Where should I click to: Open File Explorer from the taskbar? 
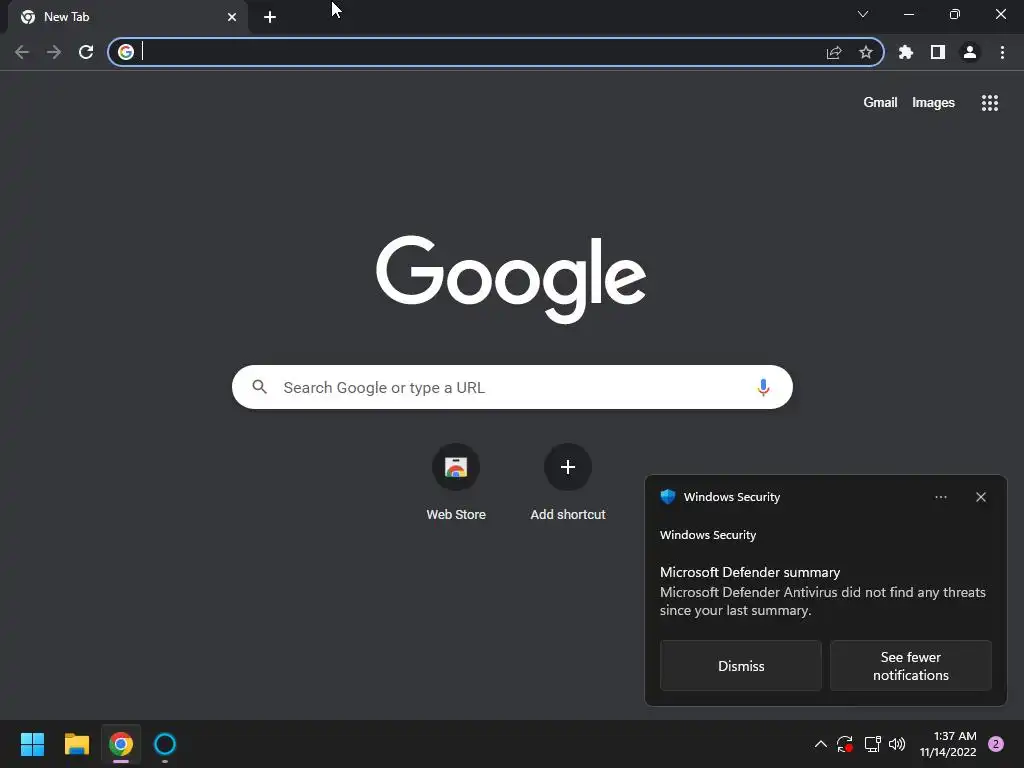76,744
